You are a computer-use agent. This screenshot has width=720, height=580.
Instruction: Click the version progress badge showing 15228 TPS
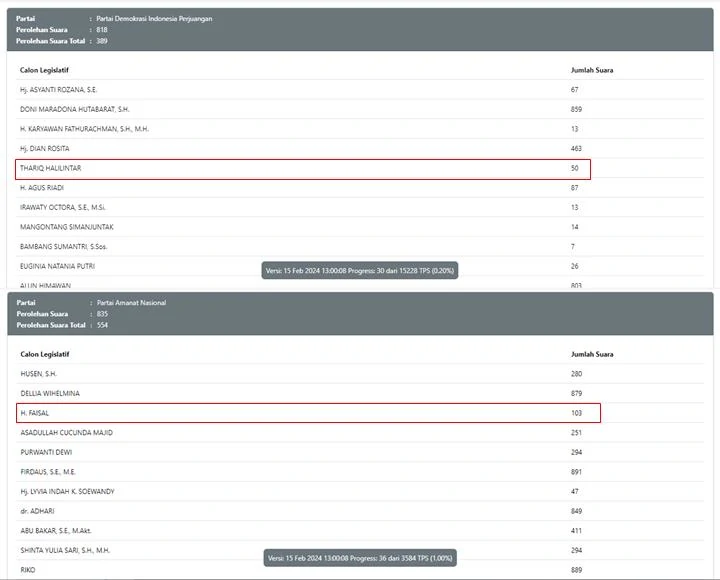pyautogui.click(x=360, y=270)
